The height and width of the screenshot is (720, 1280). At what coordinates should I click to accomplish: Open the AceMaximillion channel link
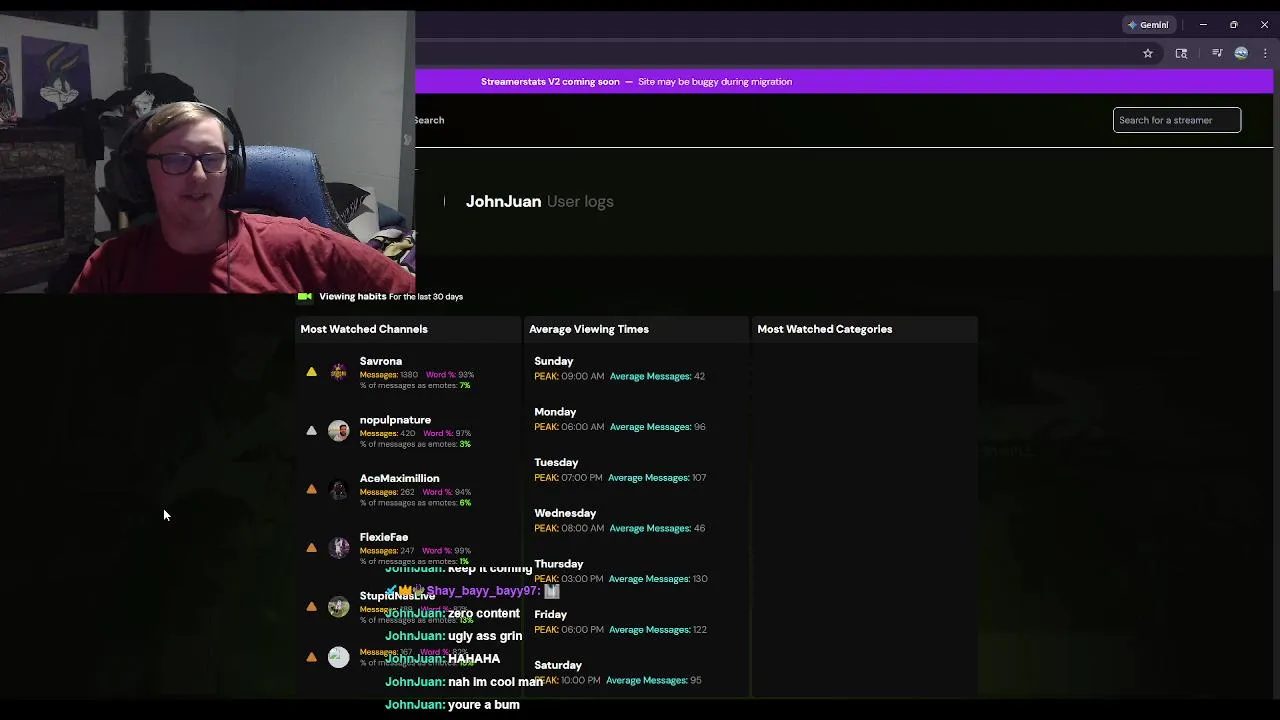click(x=399, y=478)
